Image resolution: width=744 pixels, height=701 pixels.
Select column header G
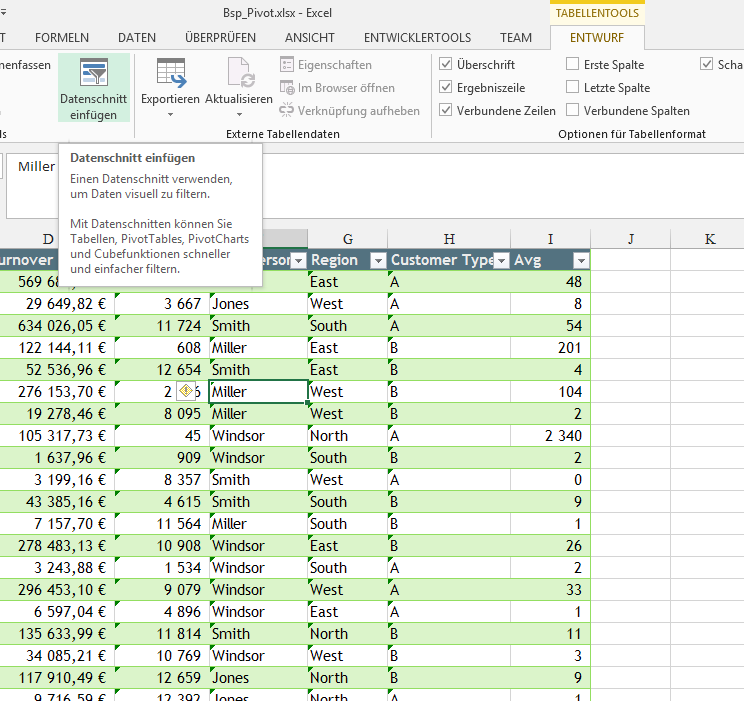(347, 239)
